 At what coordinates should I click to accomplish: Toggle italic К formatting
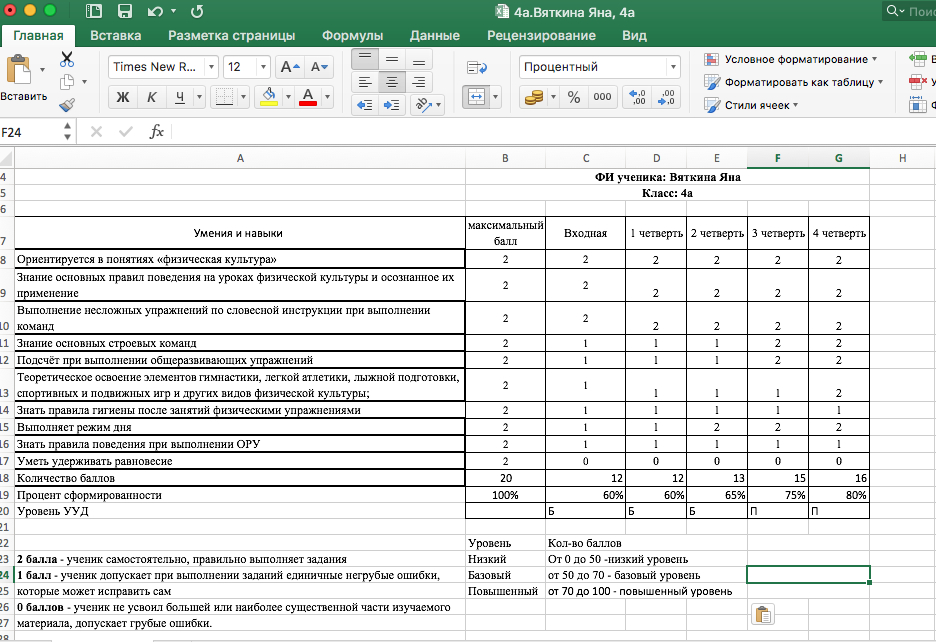tap(152, 97)
